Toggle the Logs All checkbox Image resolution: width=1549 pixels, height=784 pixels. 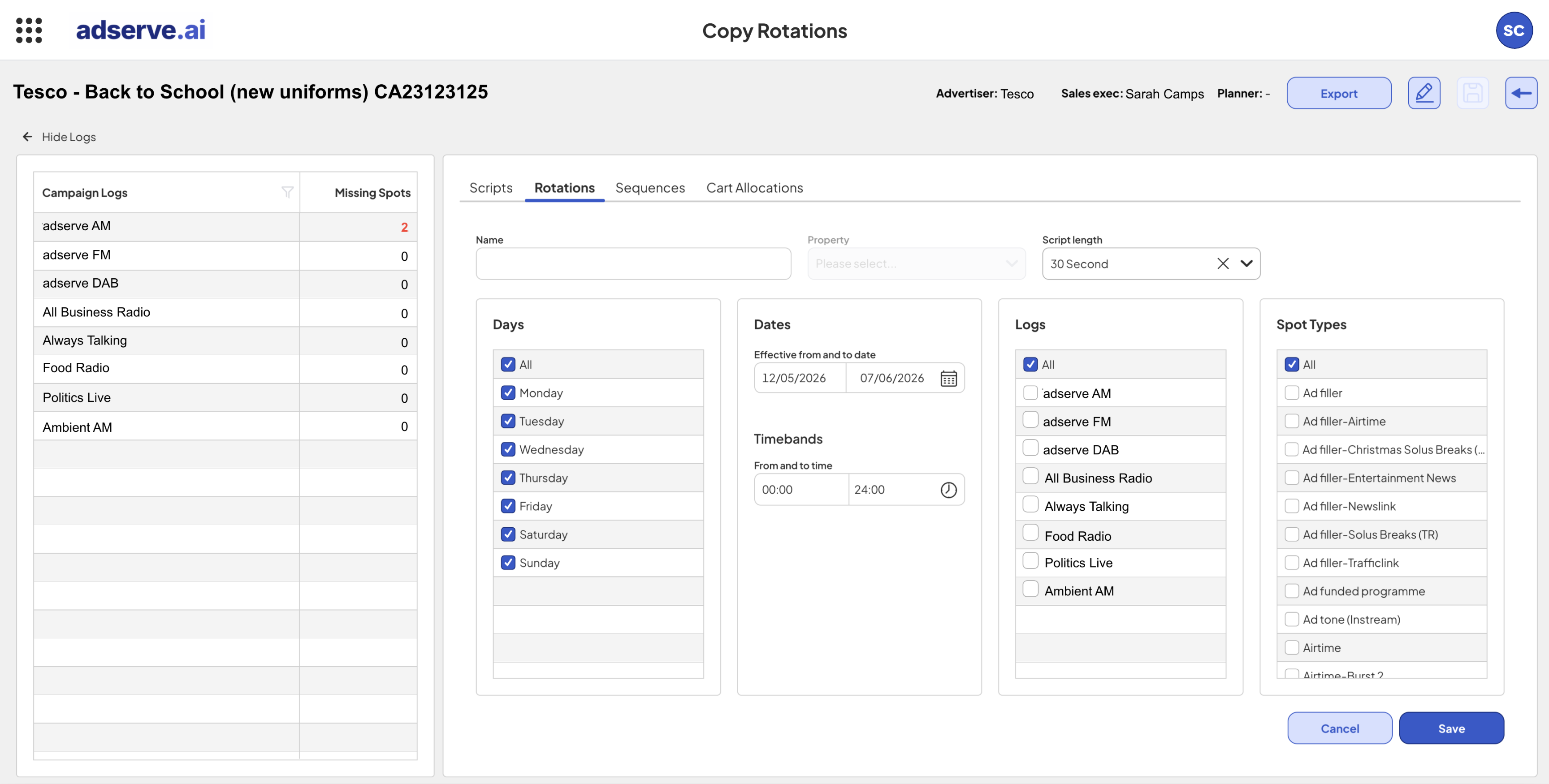tap(1030, 365)
